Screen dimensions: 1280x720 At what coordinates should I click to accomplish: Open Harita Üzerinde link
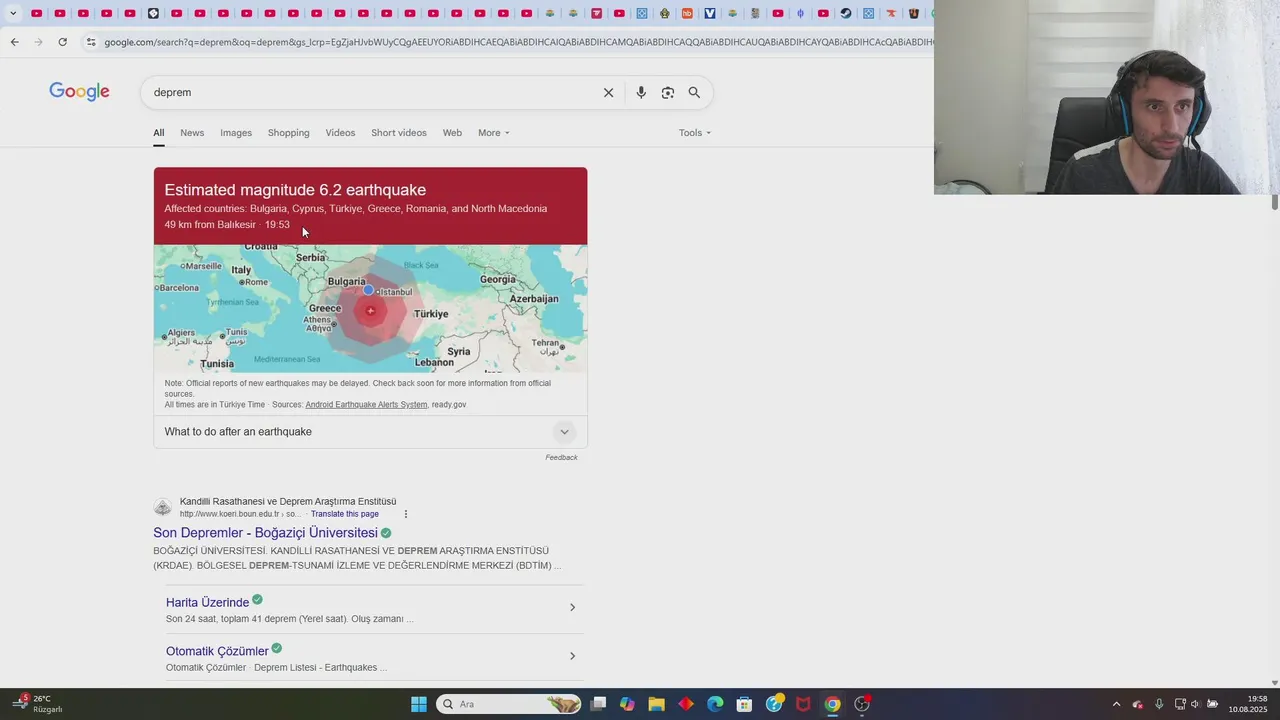coord(207,603)
